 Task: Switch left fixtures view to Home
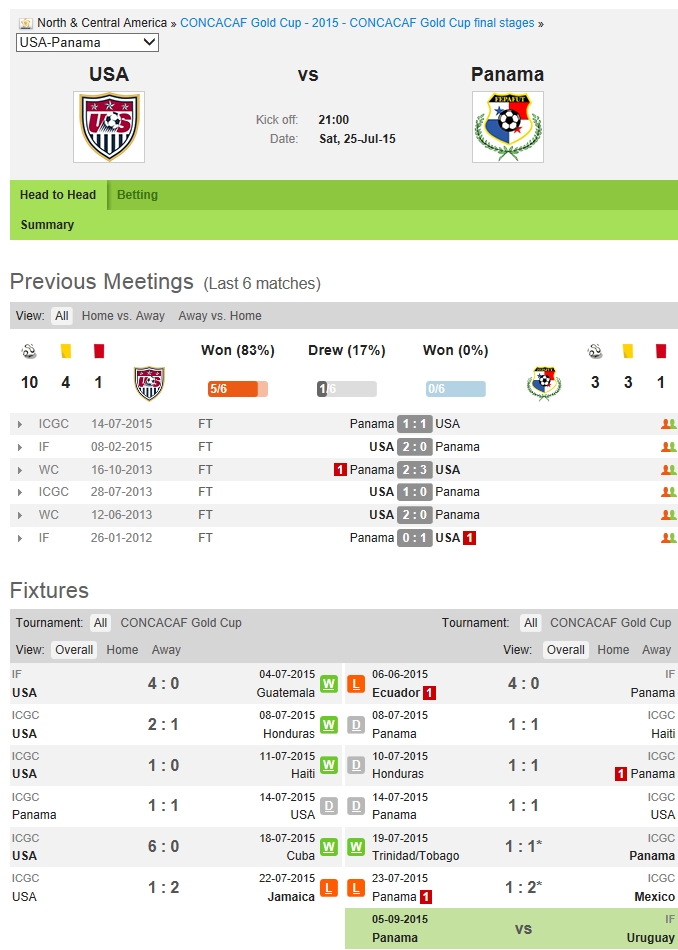tap(122, 650)
